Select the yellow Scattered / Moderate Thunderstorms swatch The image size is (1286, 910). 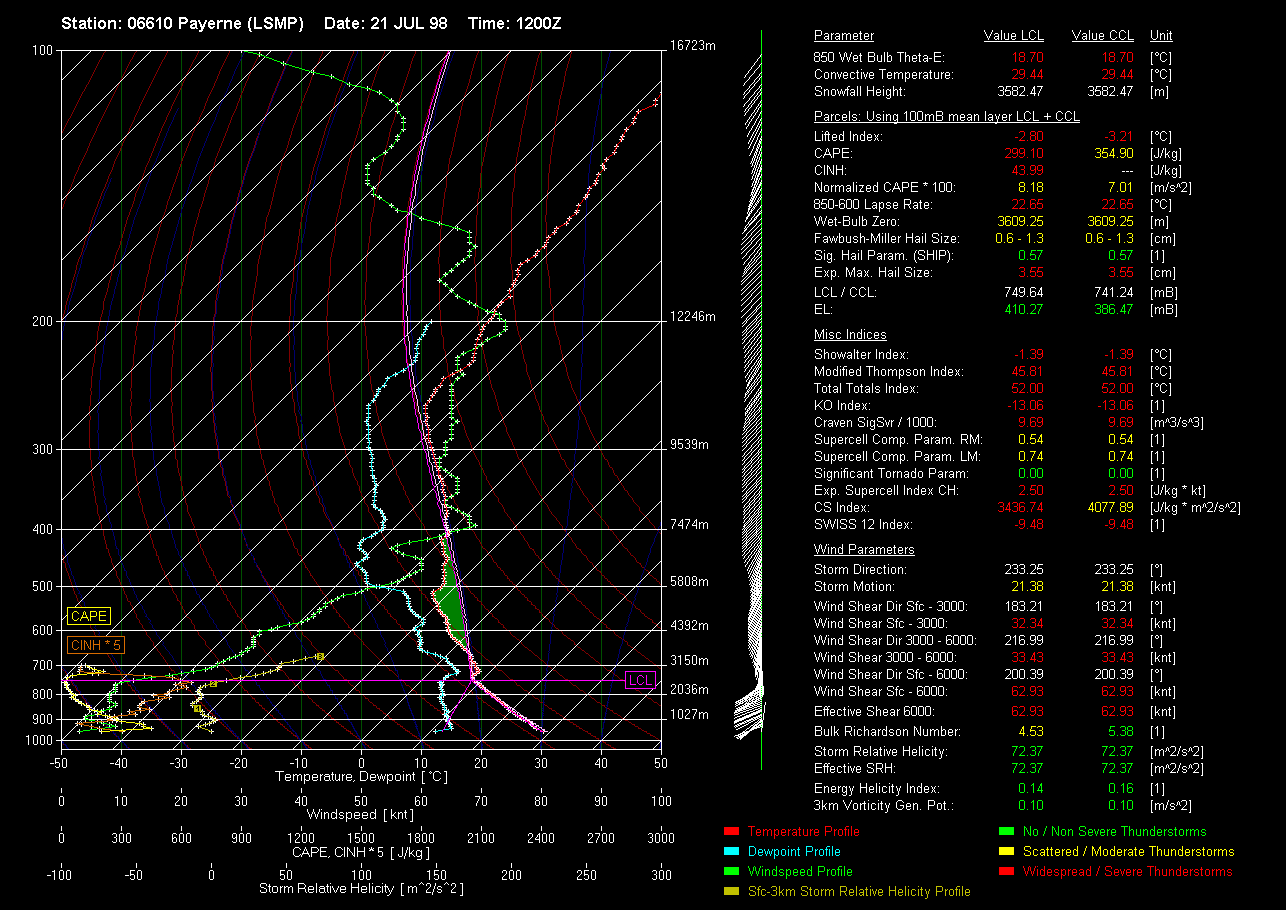click(1006, 851)
